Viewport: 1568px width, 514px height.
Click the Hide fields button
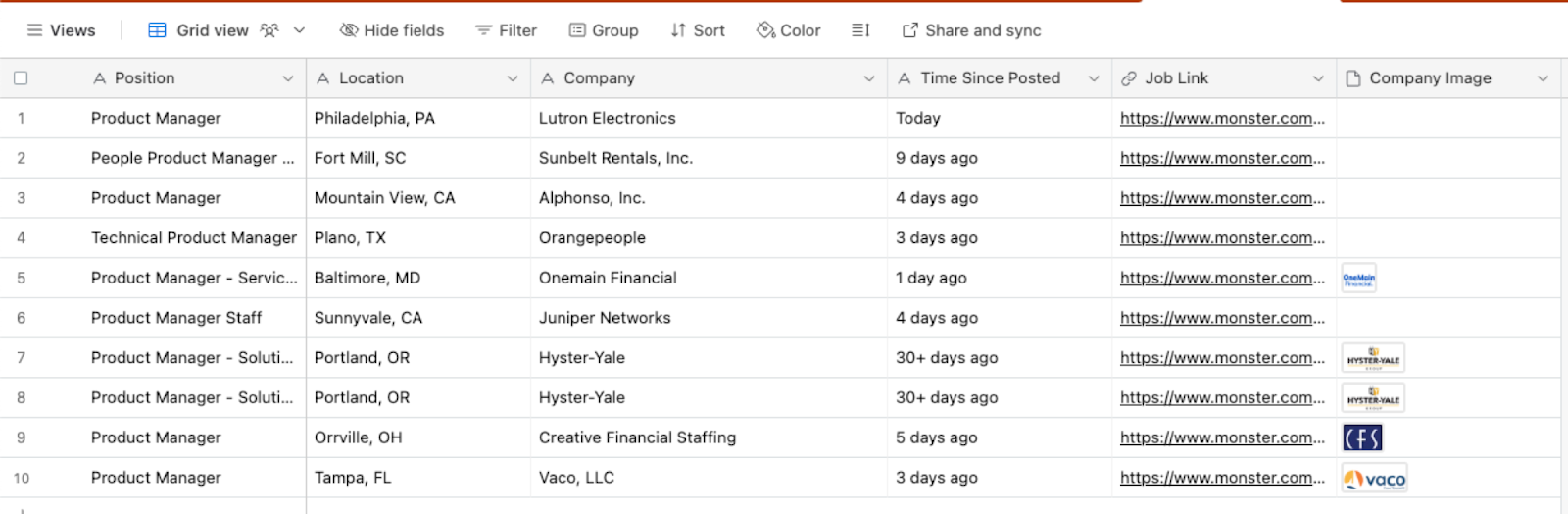[392, 30]
